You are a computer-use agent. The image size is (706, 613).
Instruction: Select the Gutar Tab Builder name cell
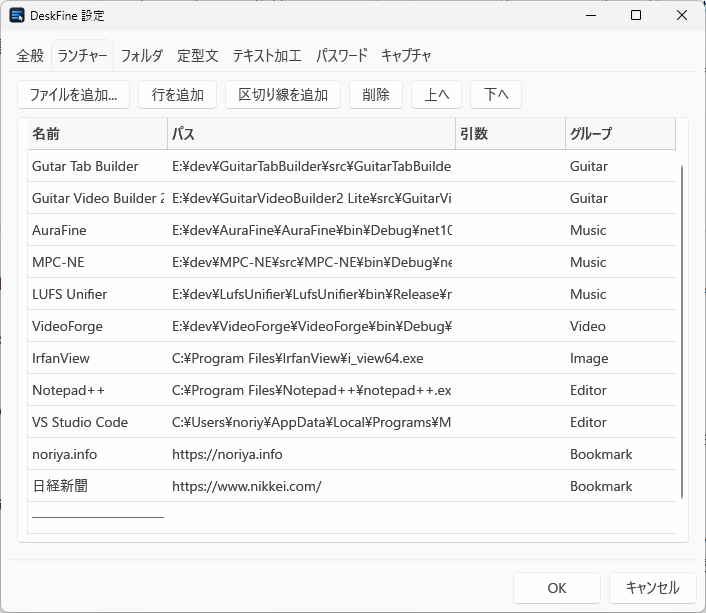[97, 166]
